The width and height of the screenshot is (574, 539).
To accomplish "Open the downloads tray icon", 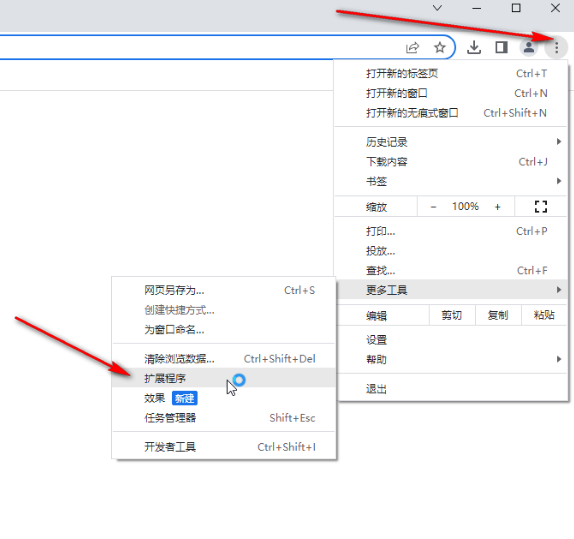I will 474,47.
